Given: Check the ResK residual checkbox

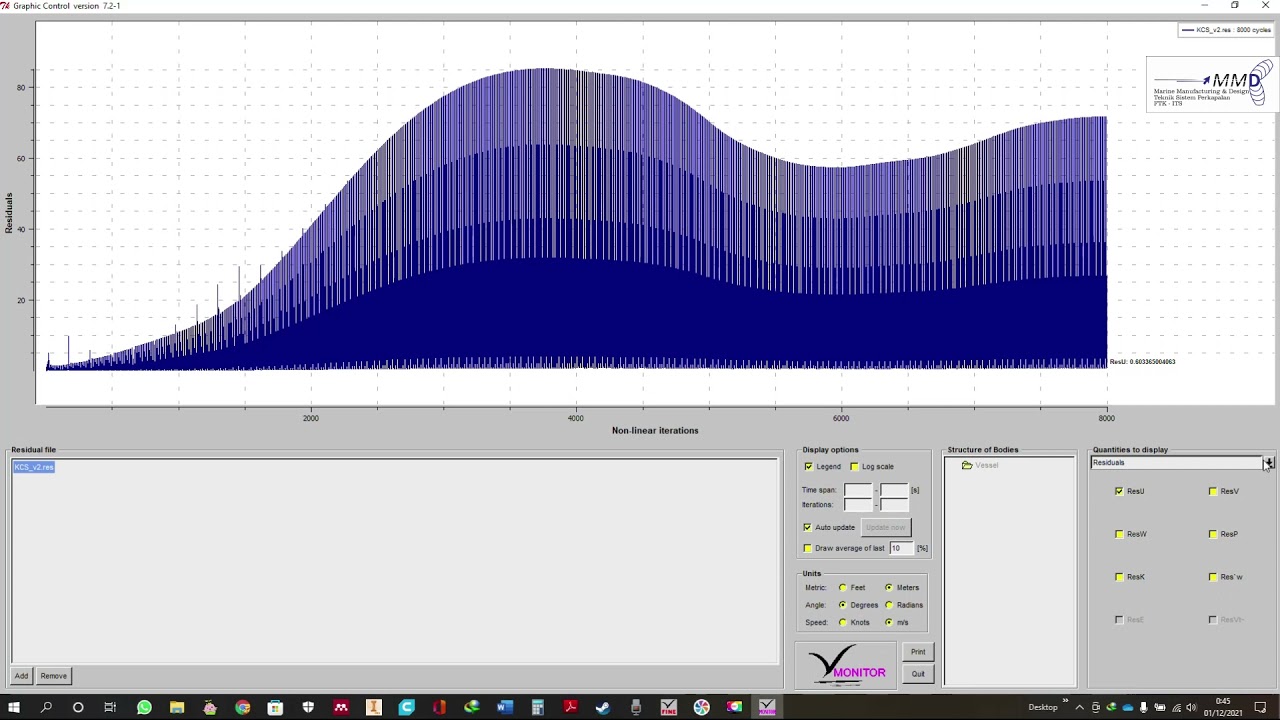Looking at the screenshot, I should (x=1119, y=577).
